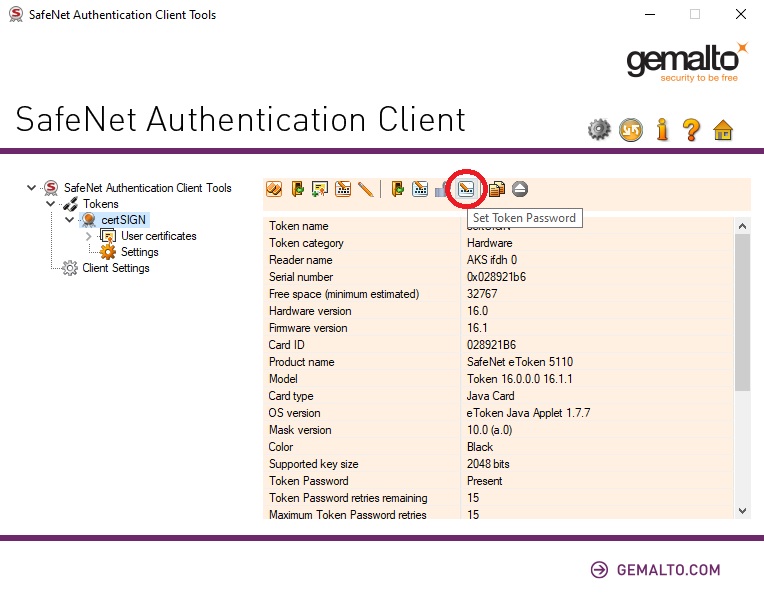Image resolution: width=764 pixels, height=599 pixels.
Task: Go to Home using the house icon
Action: [723, 129]
